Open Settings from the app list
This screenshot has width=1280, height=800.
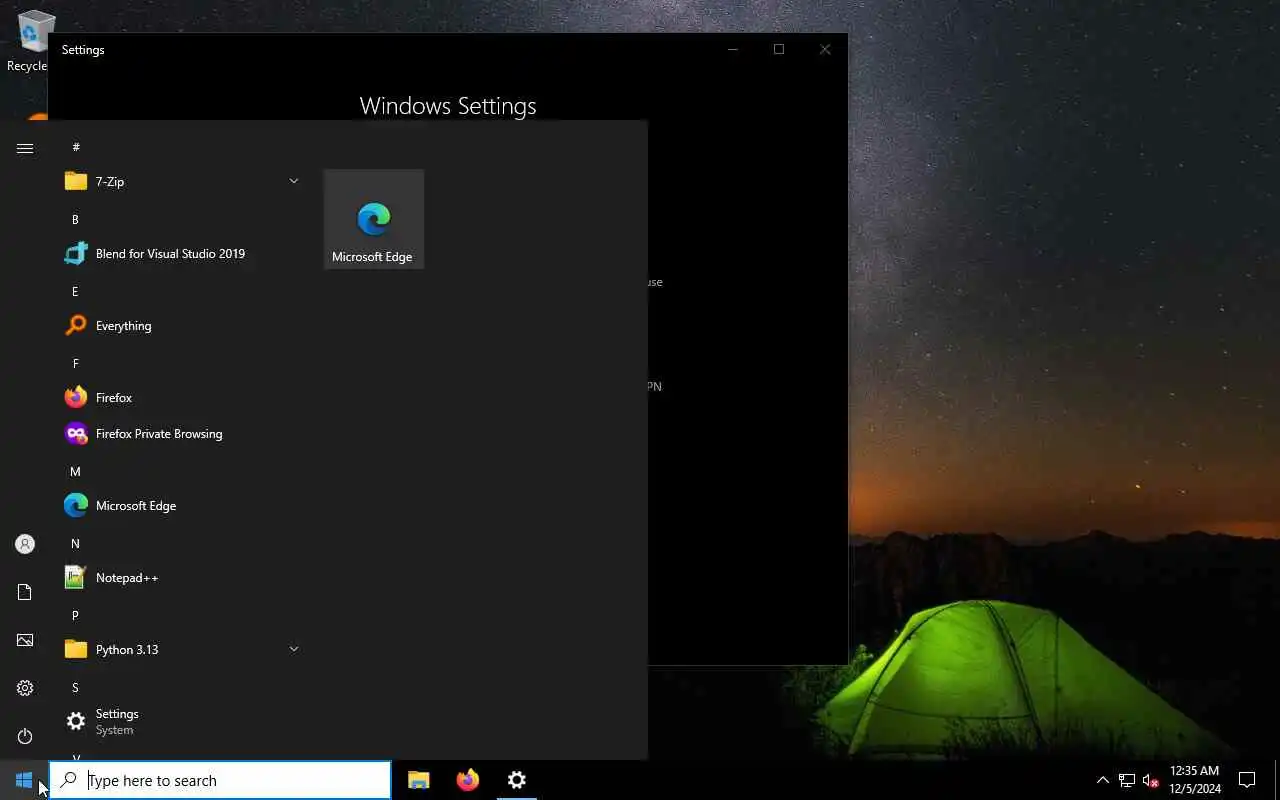pos(182,721)
